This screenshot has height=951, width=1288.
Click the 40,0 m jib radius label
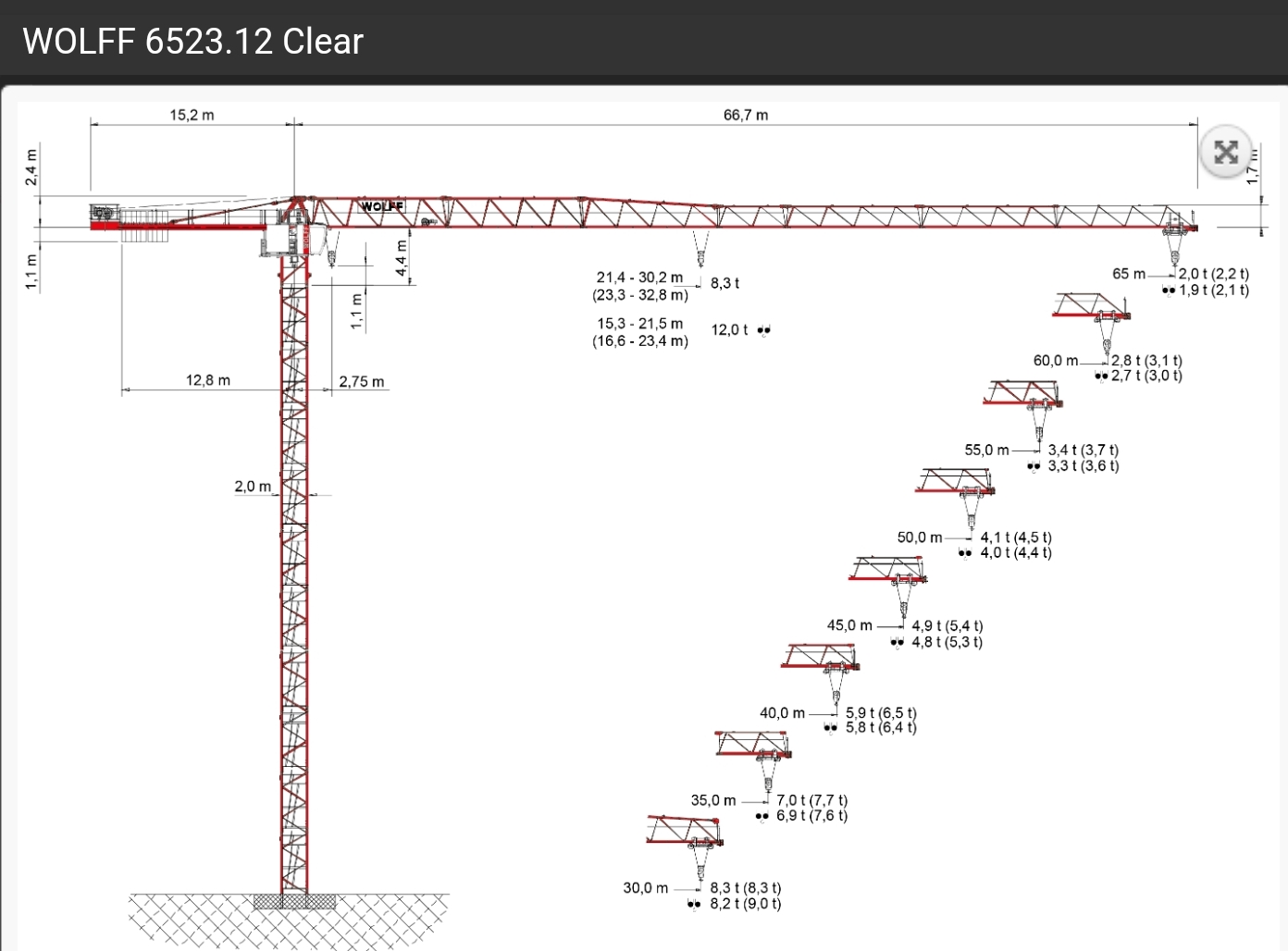click(x=783, y=713)
